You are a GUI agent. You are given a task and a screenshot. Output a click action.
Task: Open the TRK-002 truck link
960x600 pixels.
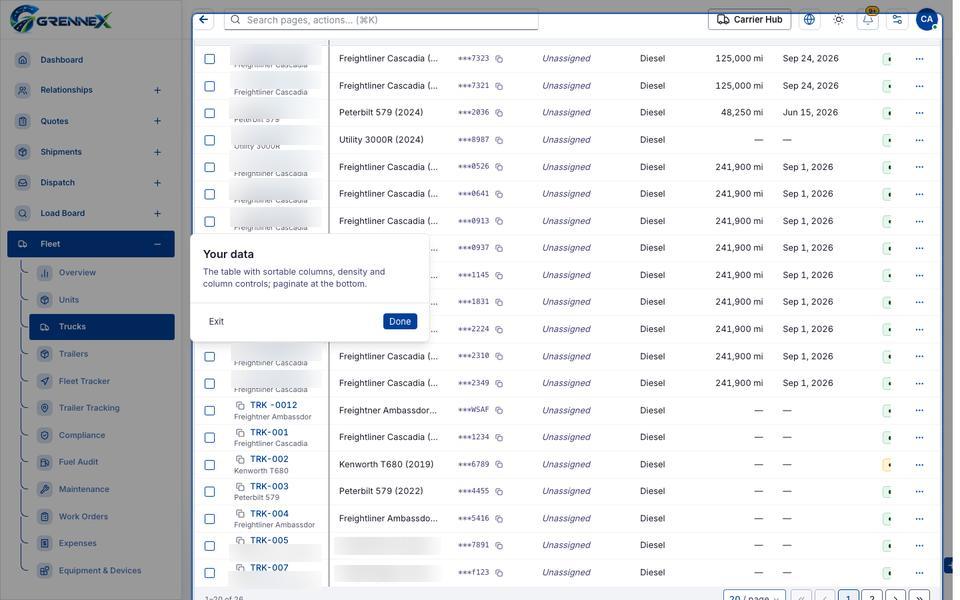click(x=269, y=459)
